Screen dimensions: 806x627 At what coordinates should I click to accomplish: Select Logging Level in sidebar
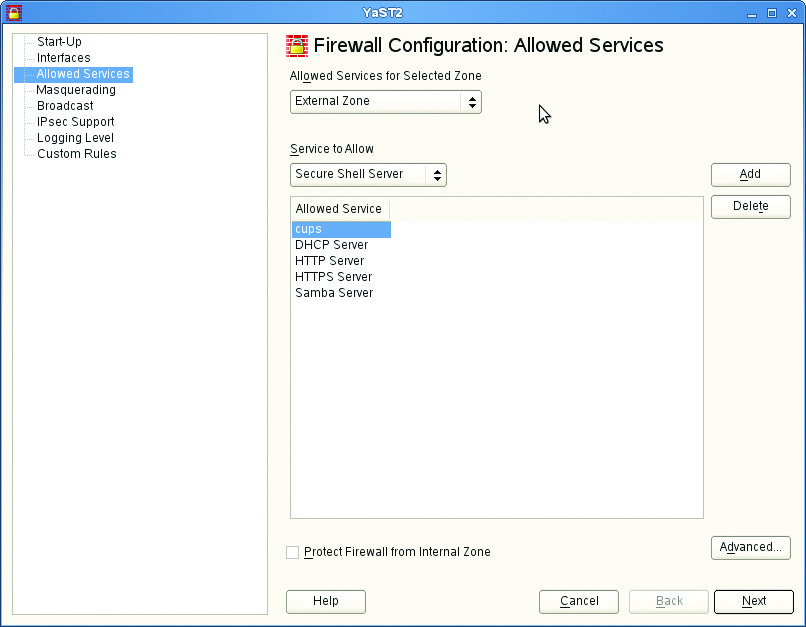(75, 138)
